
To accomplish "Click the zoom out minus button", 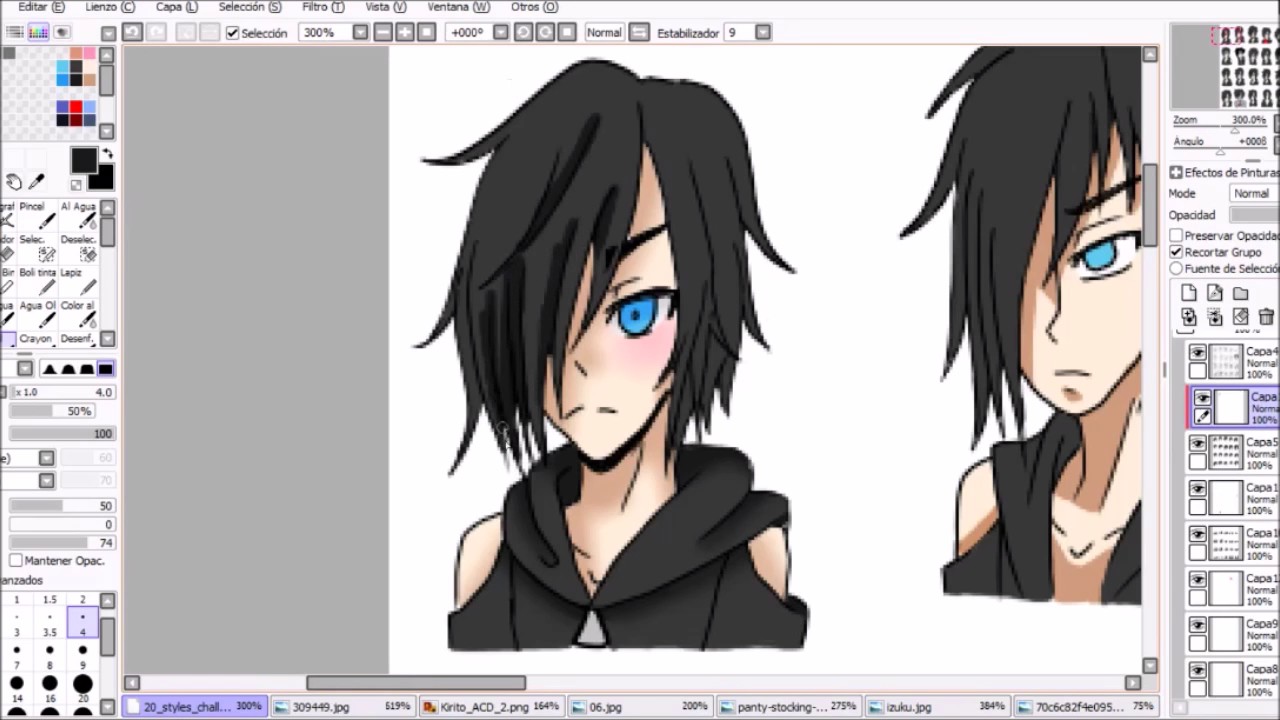I will tap(383, 32).
